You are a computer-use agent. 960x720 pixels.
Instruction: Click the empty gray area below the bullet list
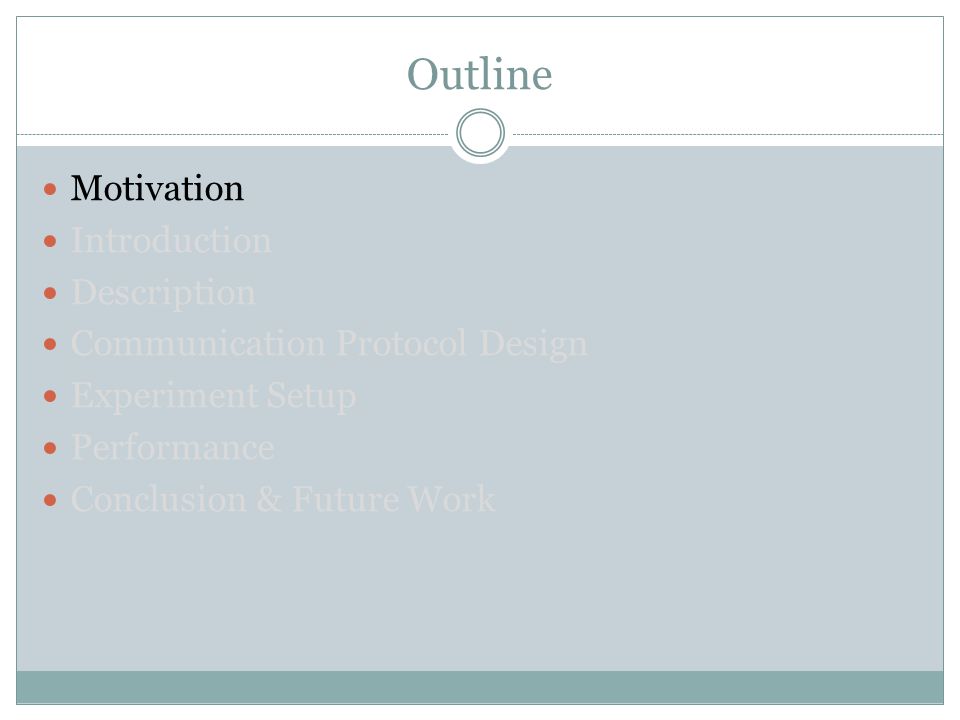[x=480, y=594]
